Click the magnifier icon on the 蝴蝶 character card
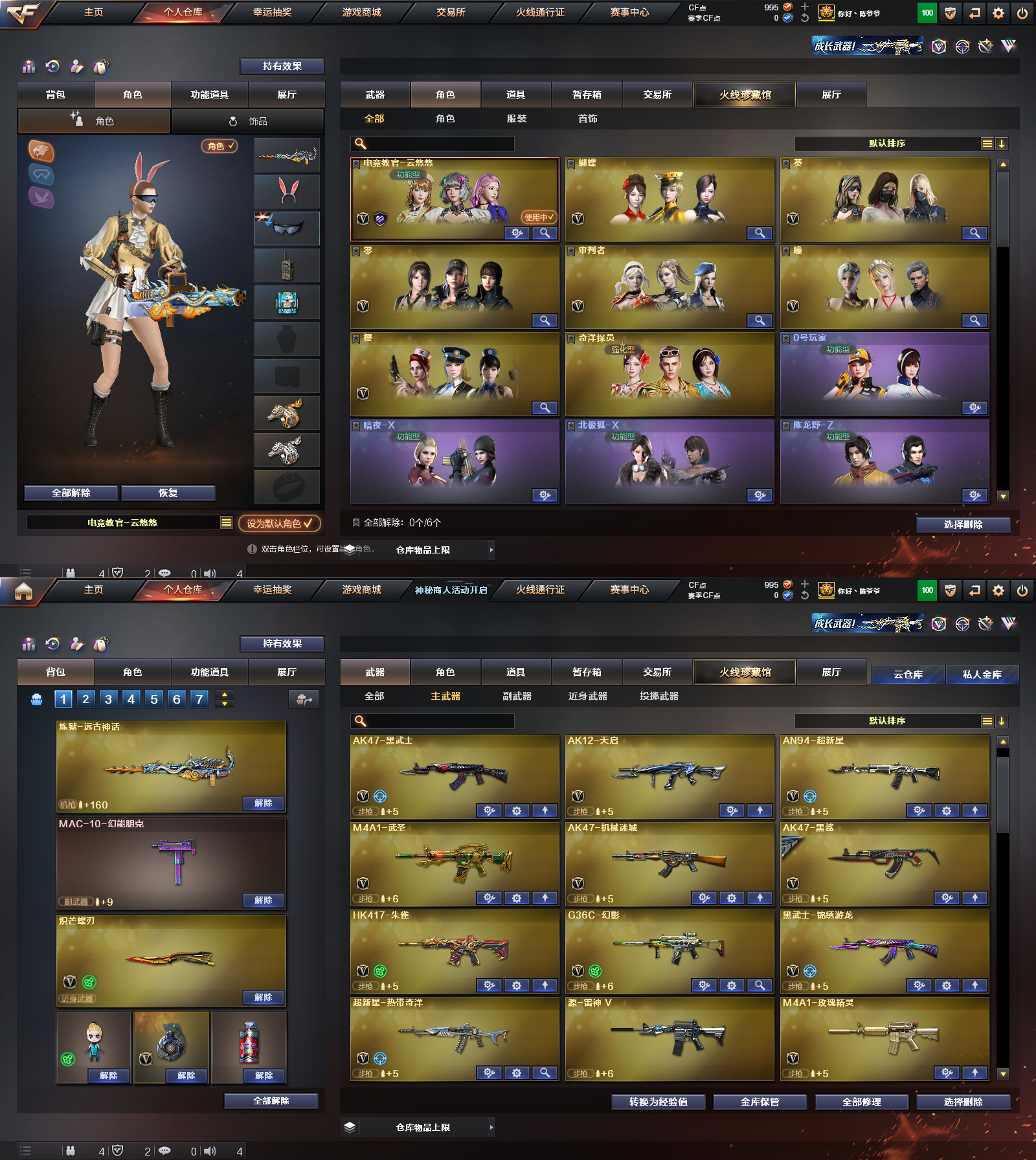 [x=759, y=233]
